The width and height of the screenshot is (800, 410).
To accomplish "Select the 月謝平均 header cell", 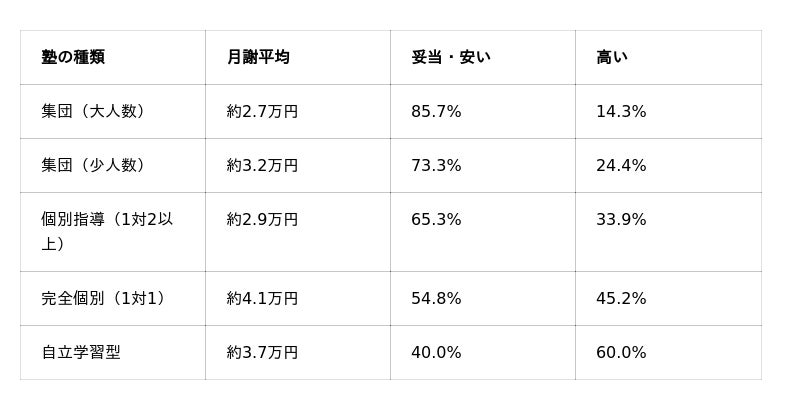I will click(x=258, y=57).
